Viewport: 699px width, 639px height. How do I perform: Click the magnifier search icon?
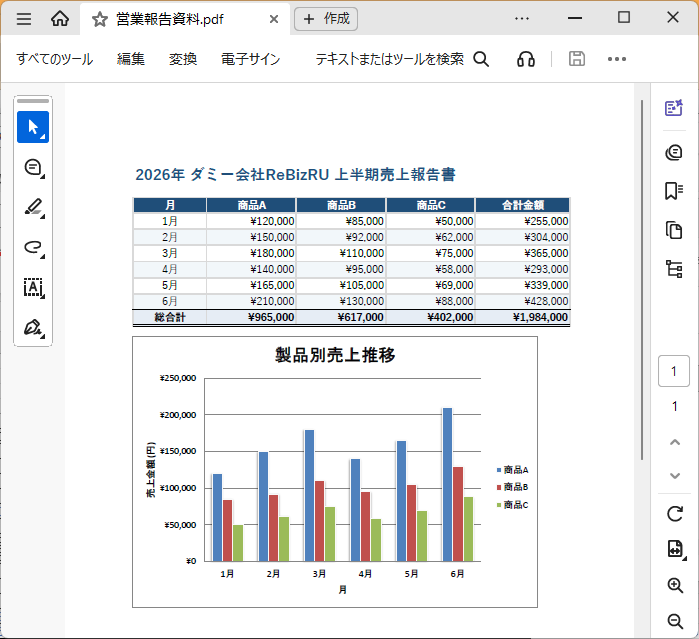[481, 59]
